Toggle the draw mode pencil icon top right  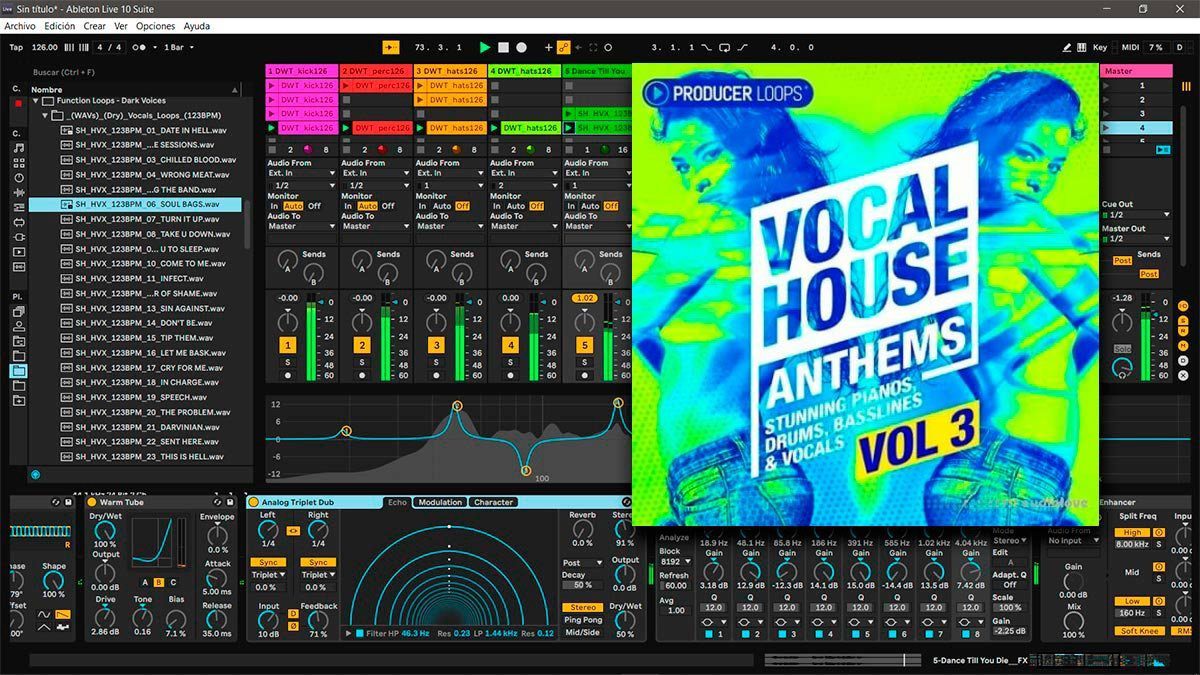coord(1066,47)
